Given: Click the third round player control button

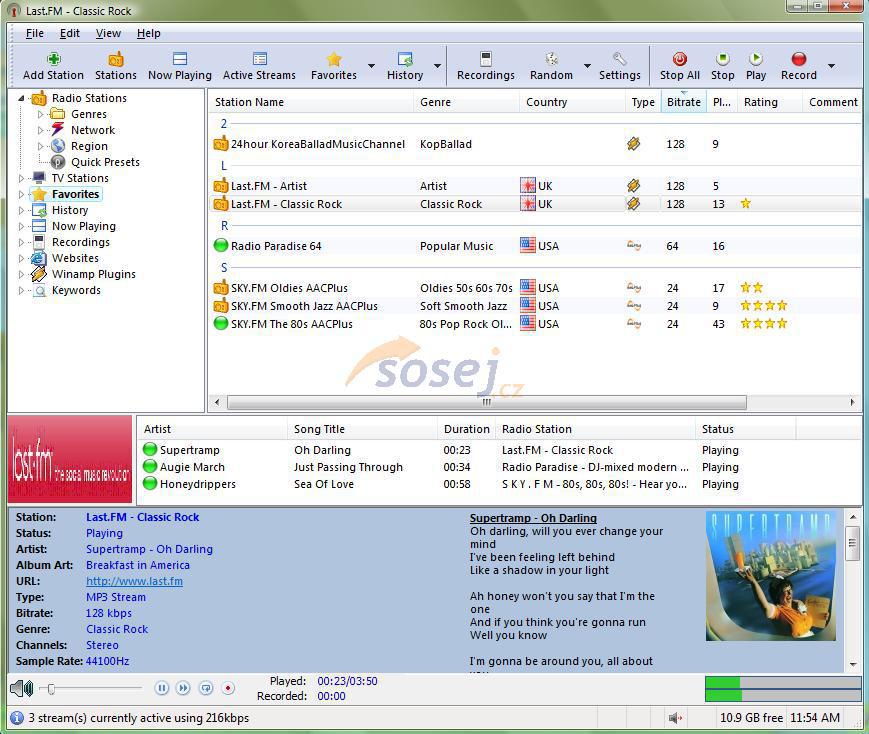Looking at the screenshot, I should click(x=206, y=689).
